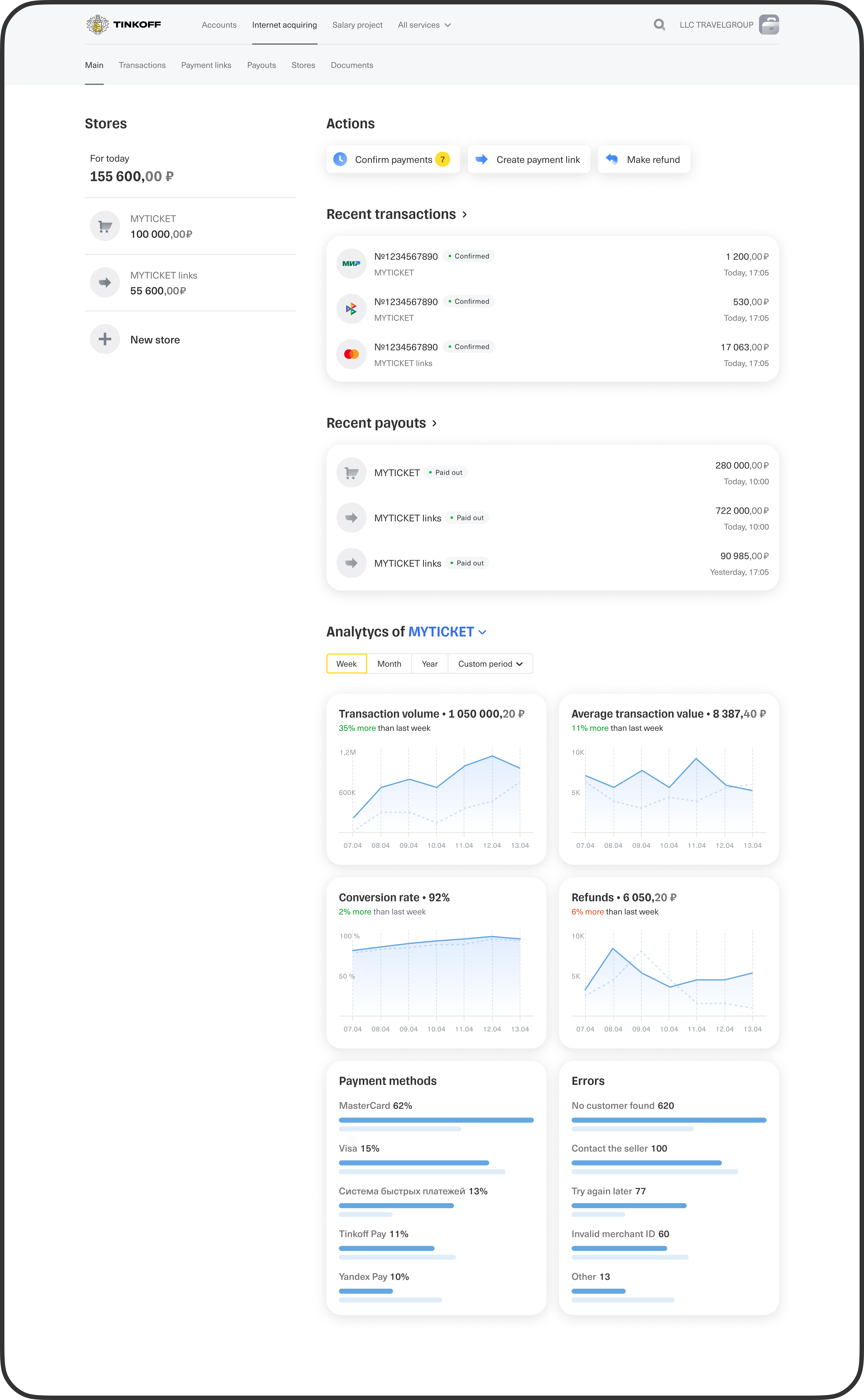
Task: Click the colorful card icon for 530,00 transaction
Action: click(x=352, y=309)
